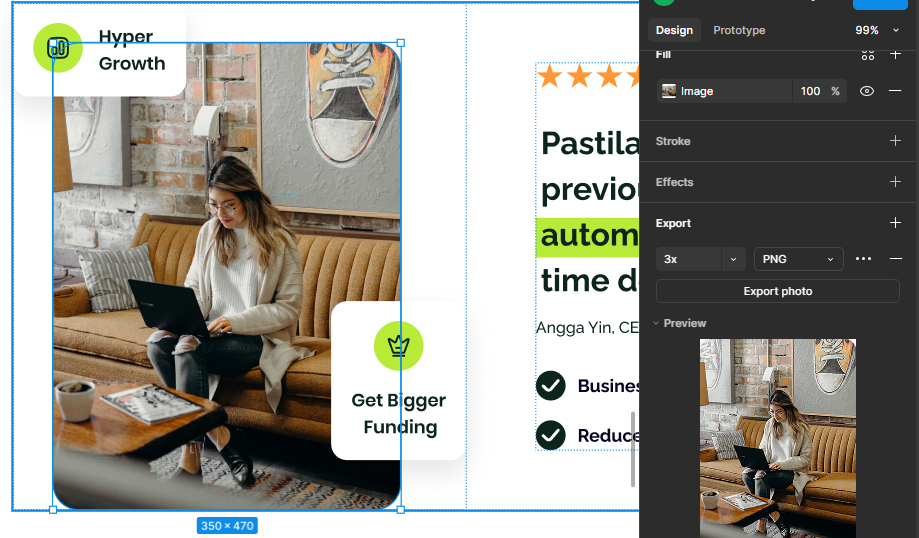Click the first orange rating star
This screenshot has height=538, width=919.
point(550,76)
